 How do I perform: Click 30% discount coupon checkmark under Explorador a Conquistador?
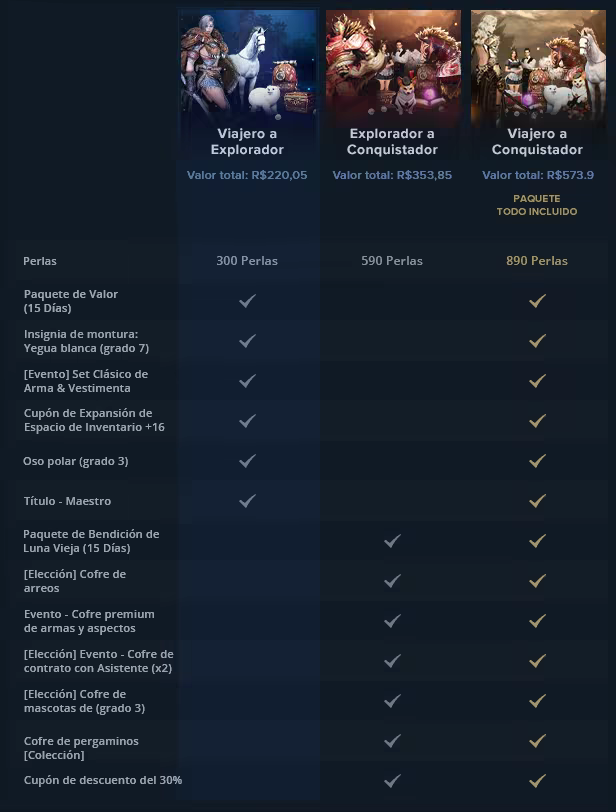click(x=392, y=780)
